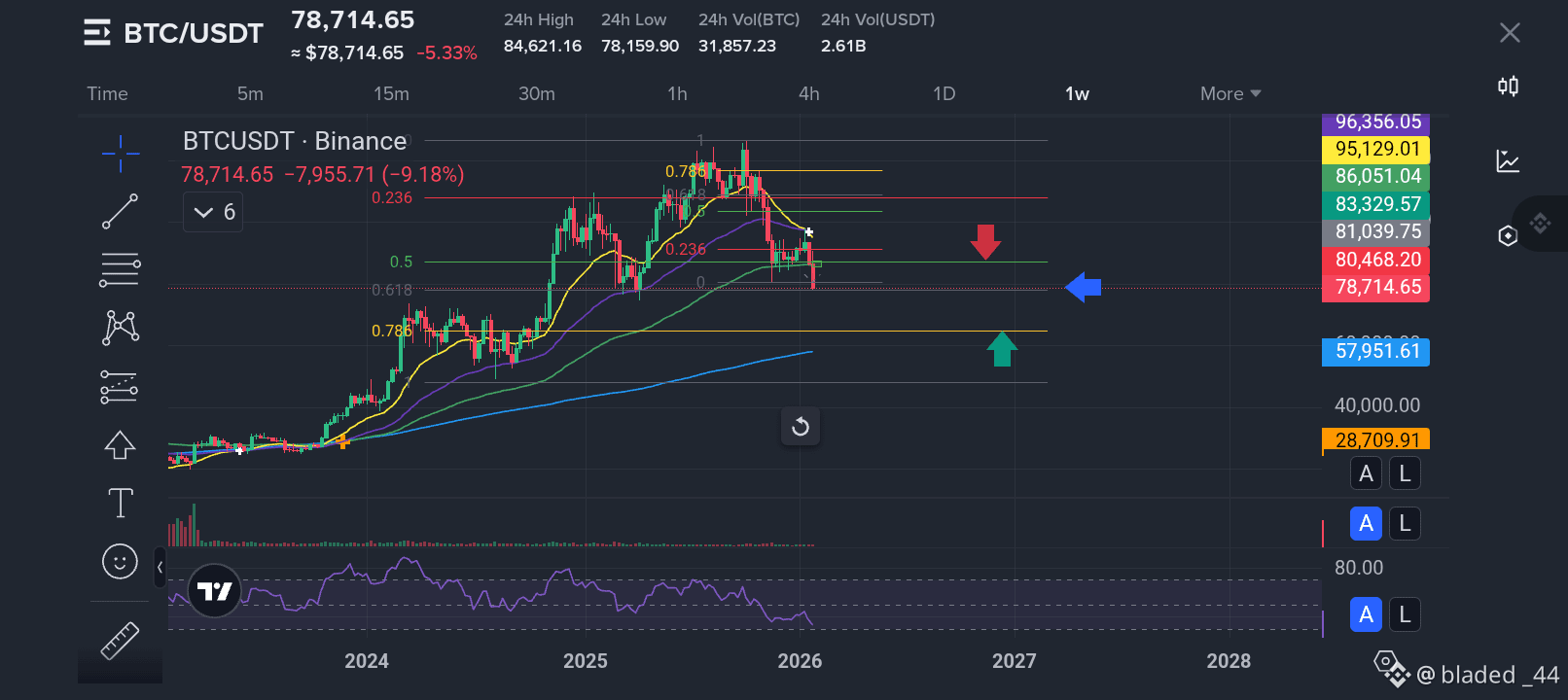Click the gray 81,039.75 price label

pyautogui.click(x=1375, y=231)
